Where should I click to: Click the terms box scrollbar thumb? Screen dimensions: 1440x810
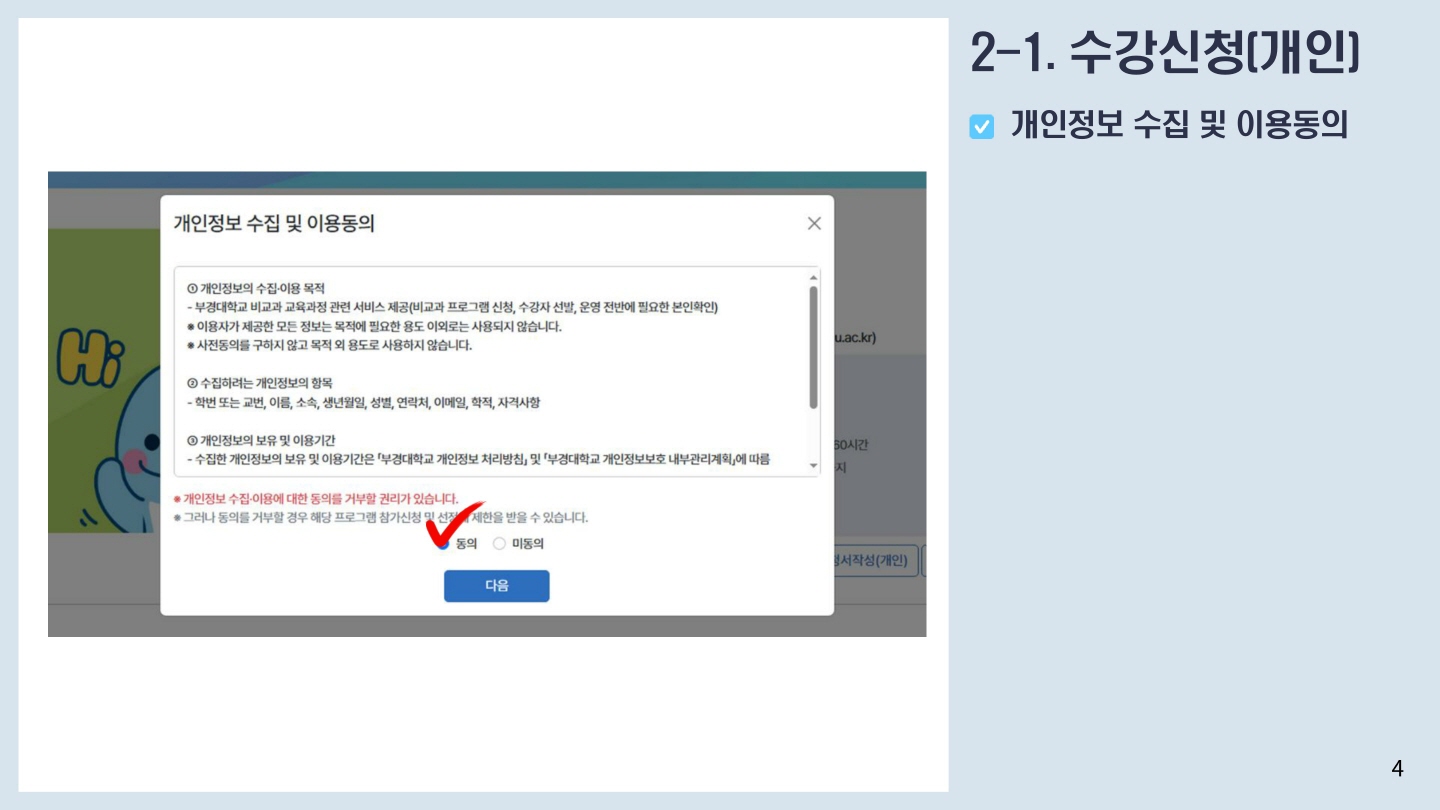(x=813, y=346)
